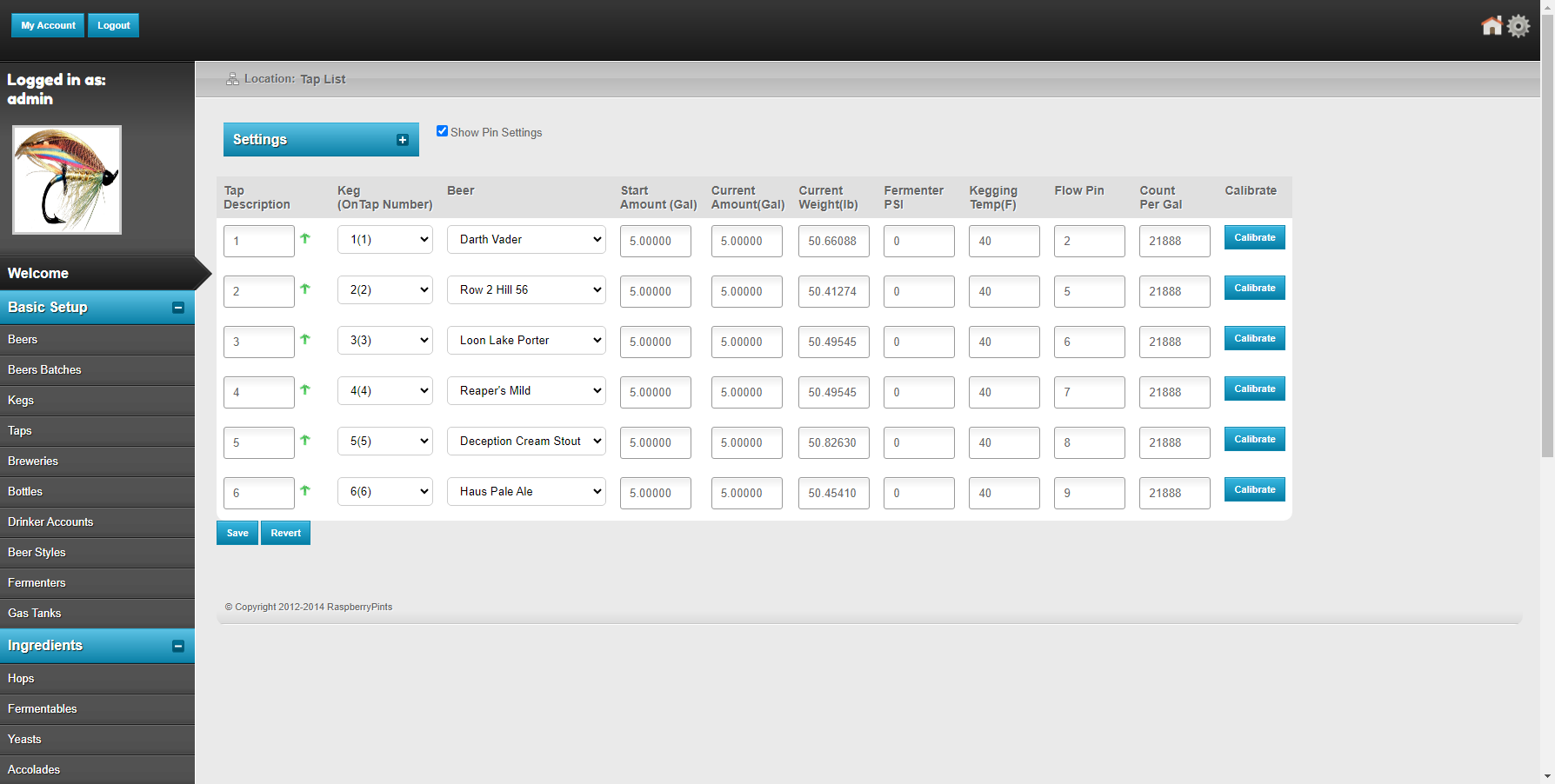The image size is (1555, 784).
Task: Open Taps sidebar item
Action: click(x=97, y=431)
